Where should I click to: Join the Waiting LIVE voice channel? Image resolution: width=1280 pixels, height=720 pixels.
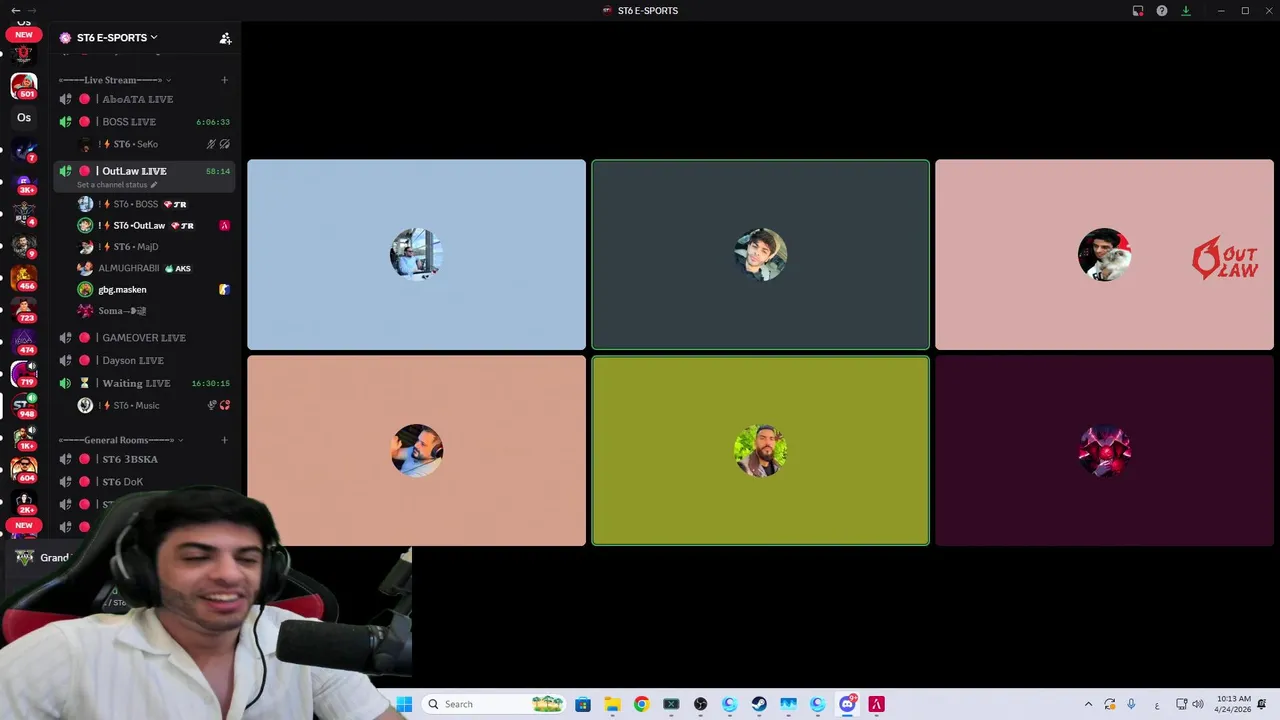[x=144, y=383]
